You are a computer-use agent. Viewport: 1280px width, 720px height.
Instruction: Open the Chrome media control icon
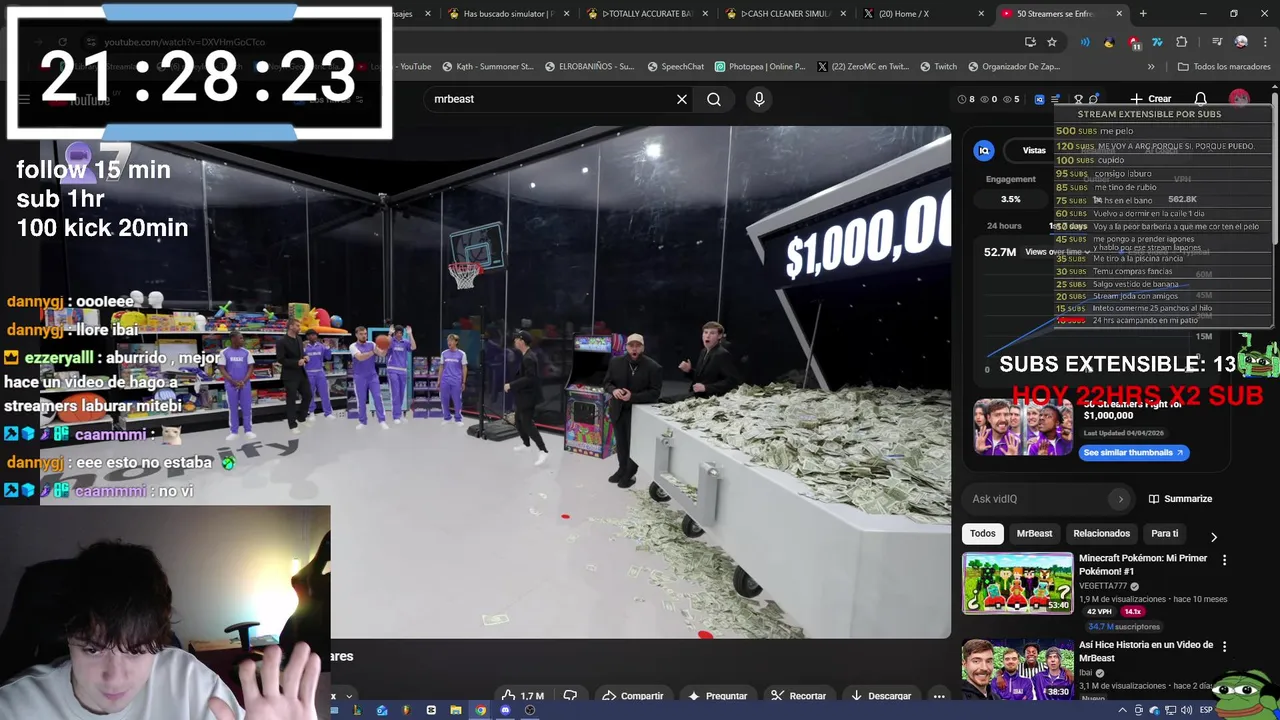1217,42
